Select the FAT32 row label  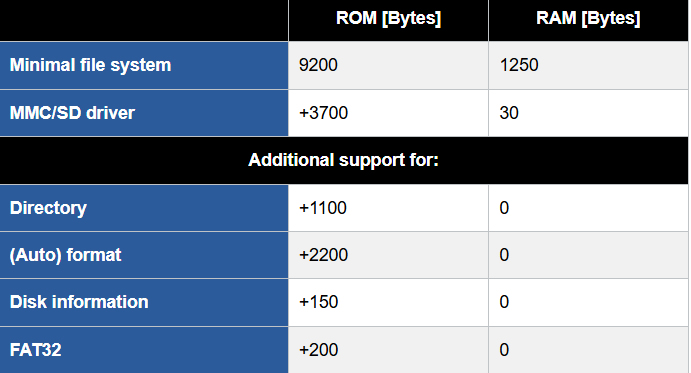(x=35, y=350)
